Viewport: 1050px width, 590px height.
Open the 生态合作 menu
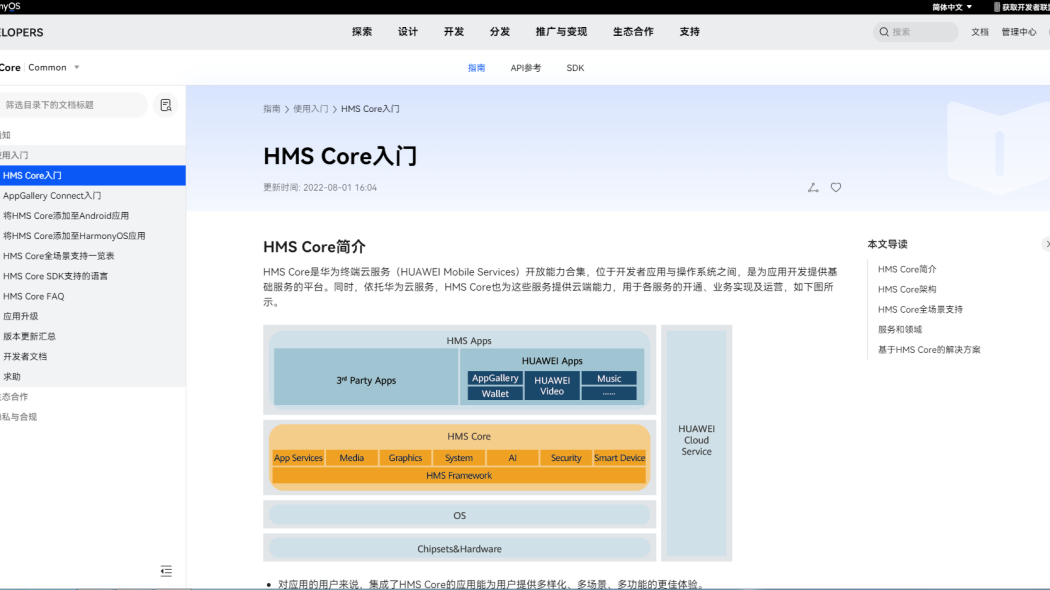point(633,31)
